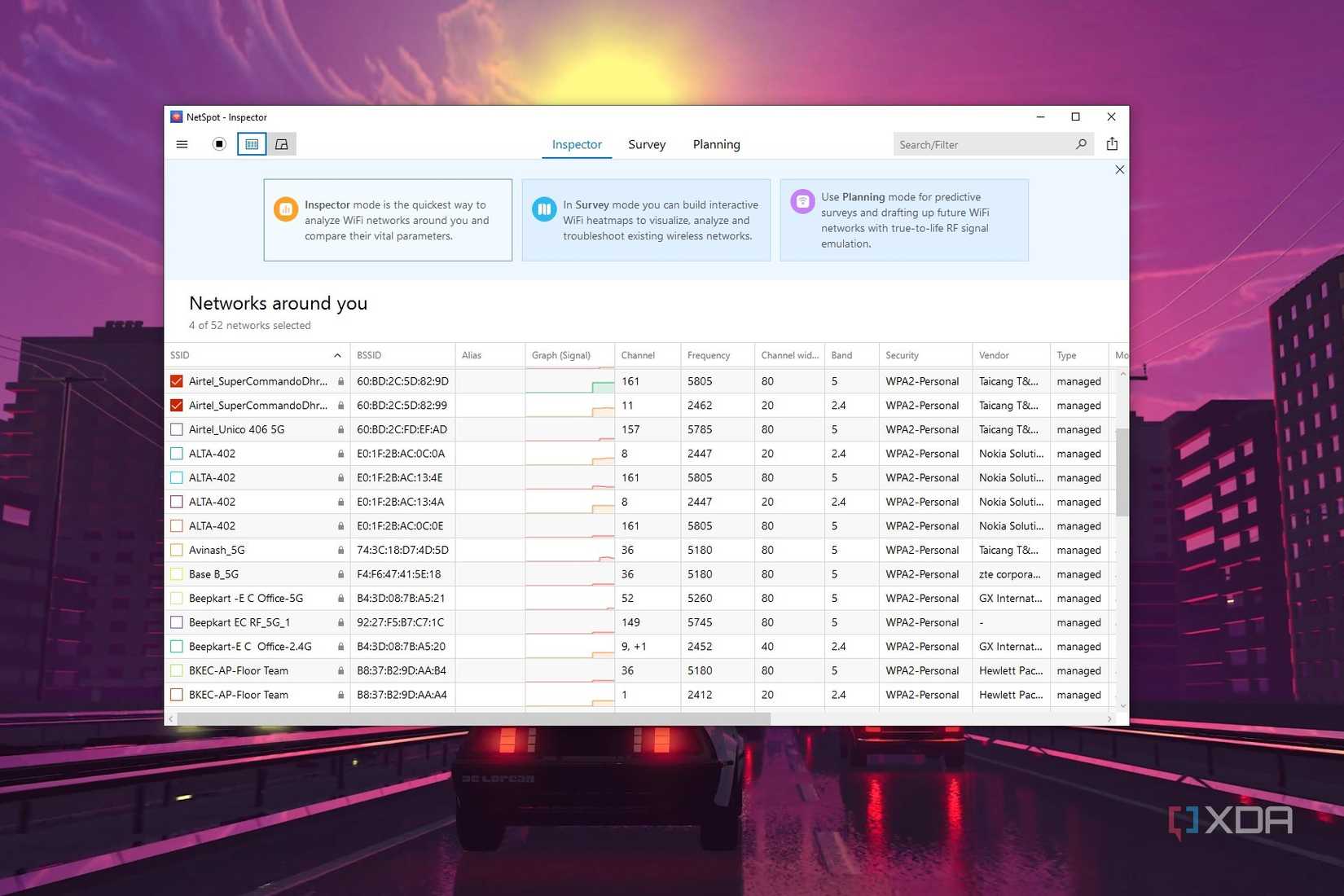Open the signal chart view icon
Image resolution: width=1344 pixels, height=896 pixels.
[282, 144]
